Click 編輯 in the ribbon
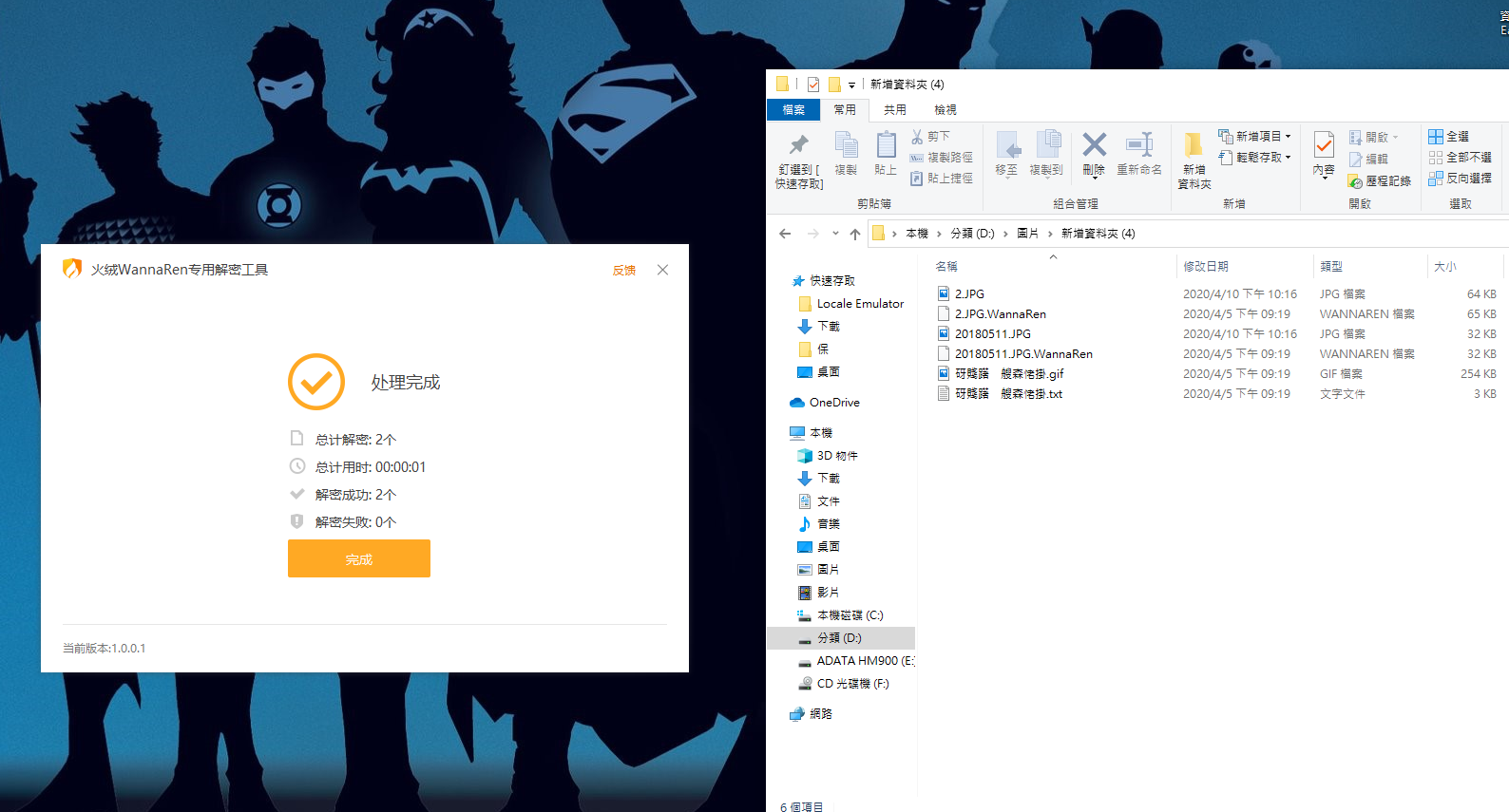 coord(1368,160)
